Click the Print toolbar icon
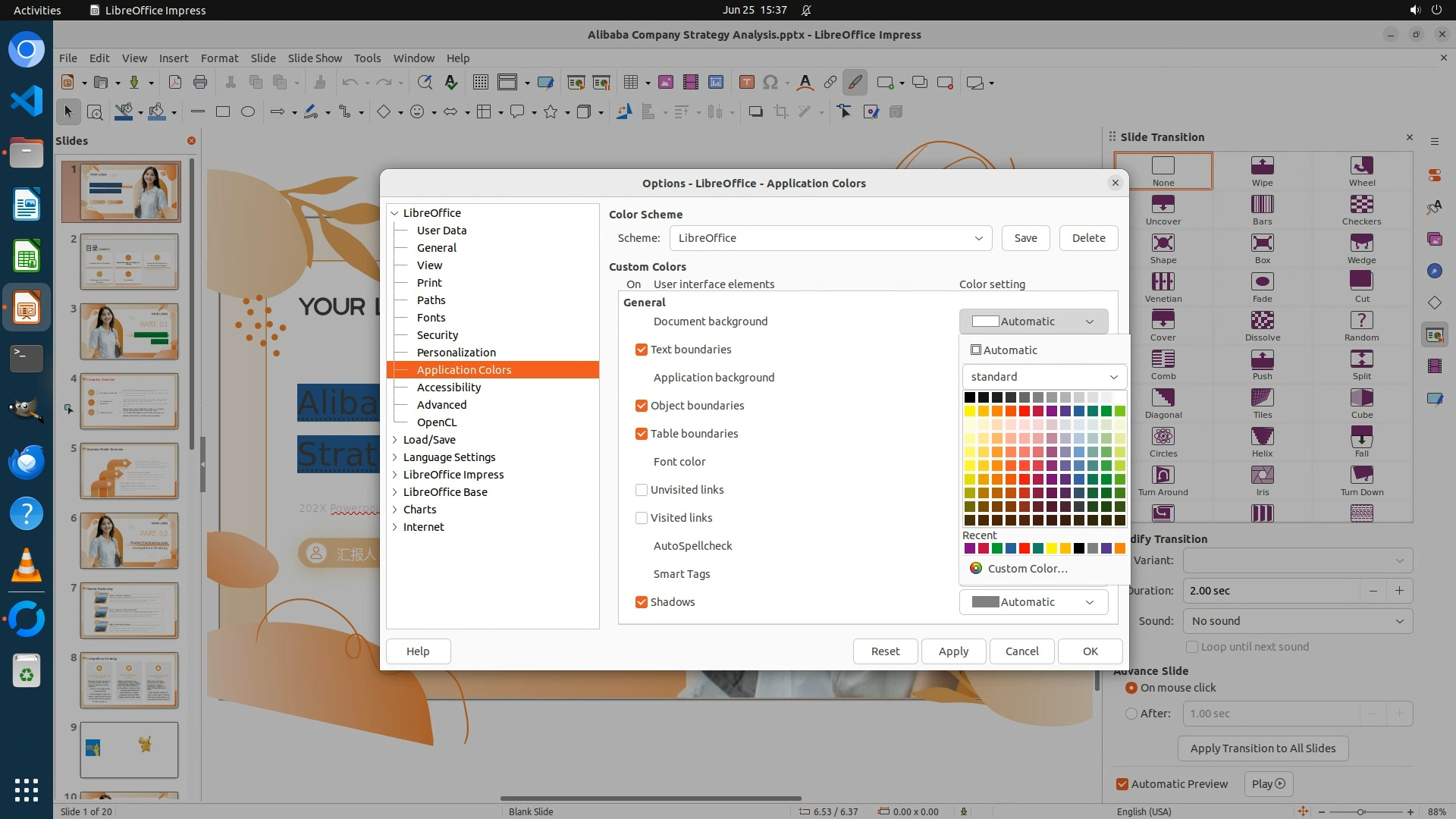The width and height of the screenshot is (1456, 819). [200, 83]
